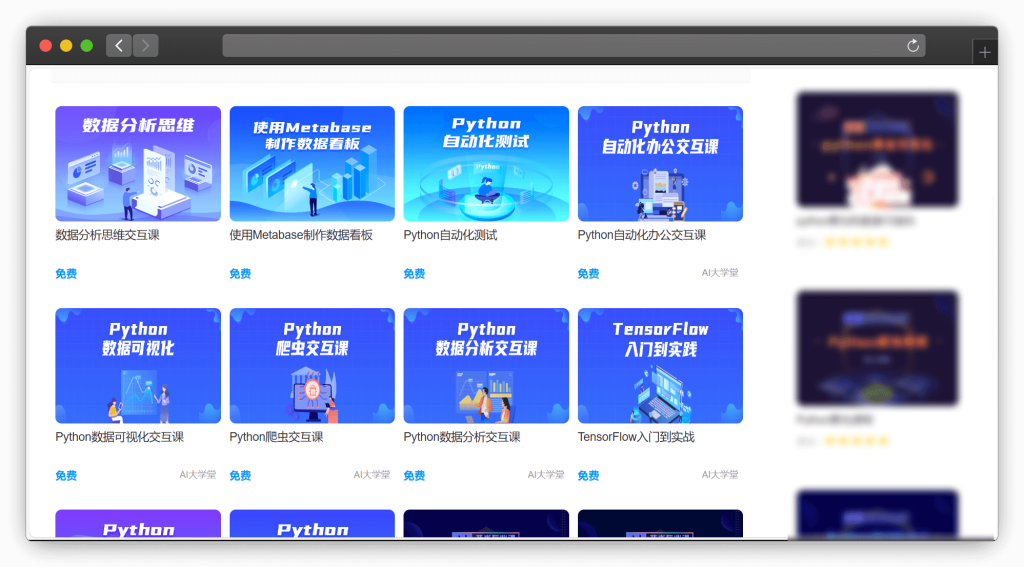Click the 使用Metabase制作数据看板 title link

point(301,235)
